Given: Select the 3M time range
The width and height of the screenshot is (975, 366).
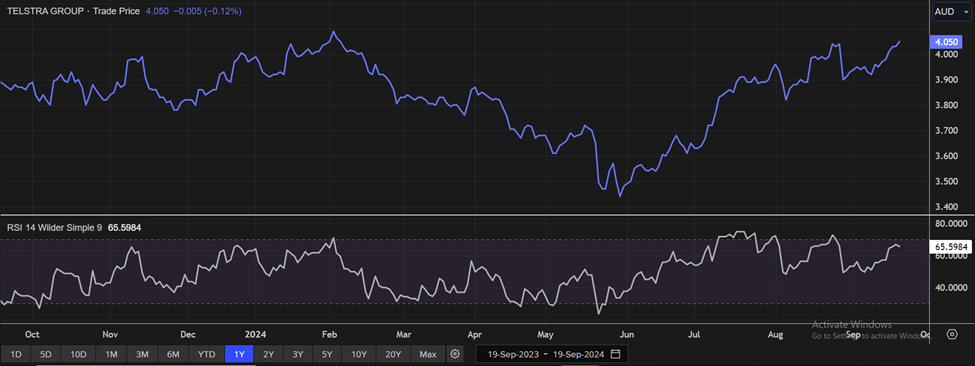Looking at the screenshot, I should point(142,354).
